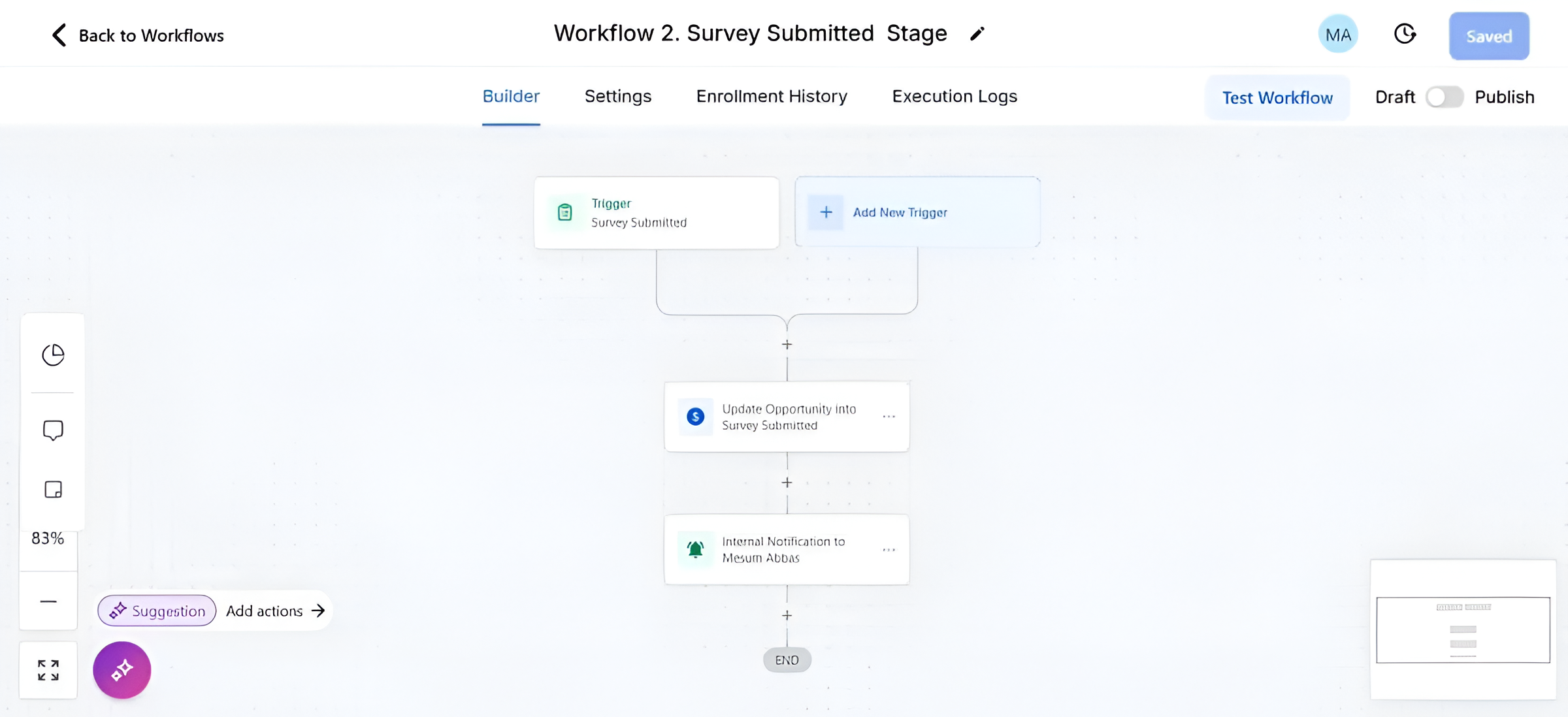
Task: Add a sticky note from sidebar
Action: [x=53, y=490]
